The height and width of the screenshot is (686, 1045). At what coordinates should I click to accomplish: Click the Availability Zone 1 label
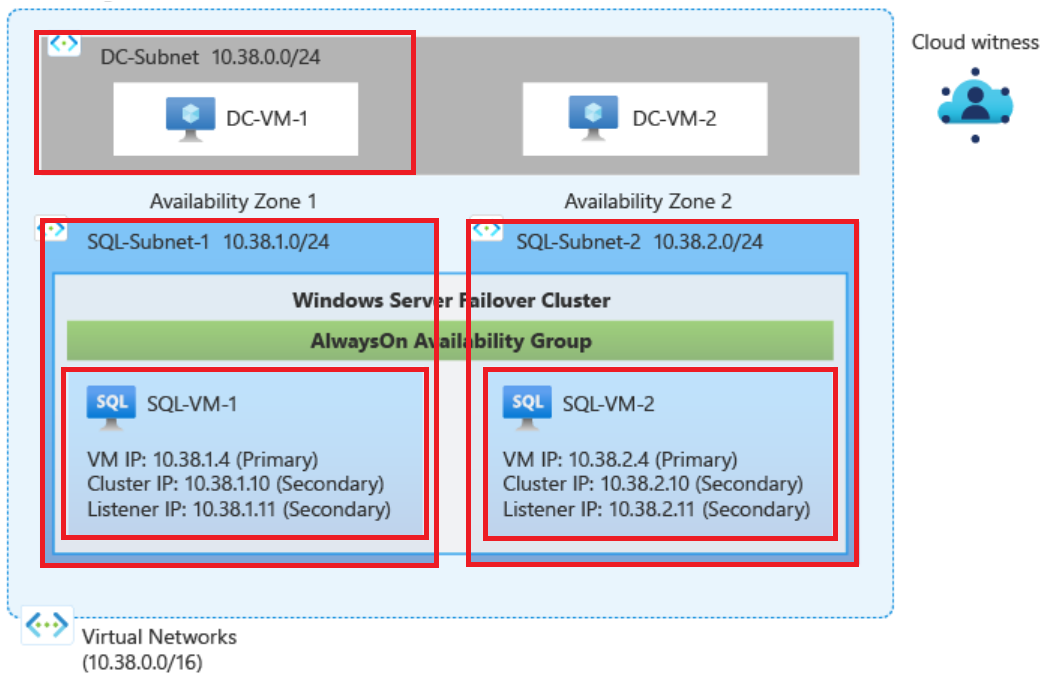pyautogui.click(x=233, y=201)
